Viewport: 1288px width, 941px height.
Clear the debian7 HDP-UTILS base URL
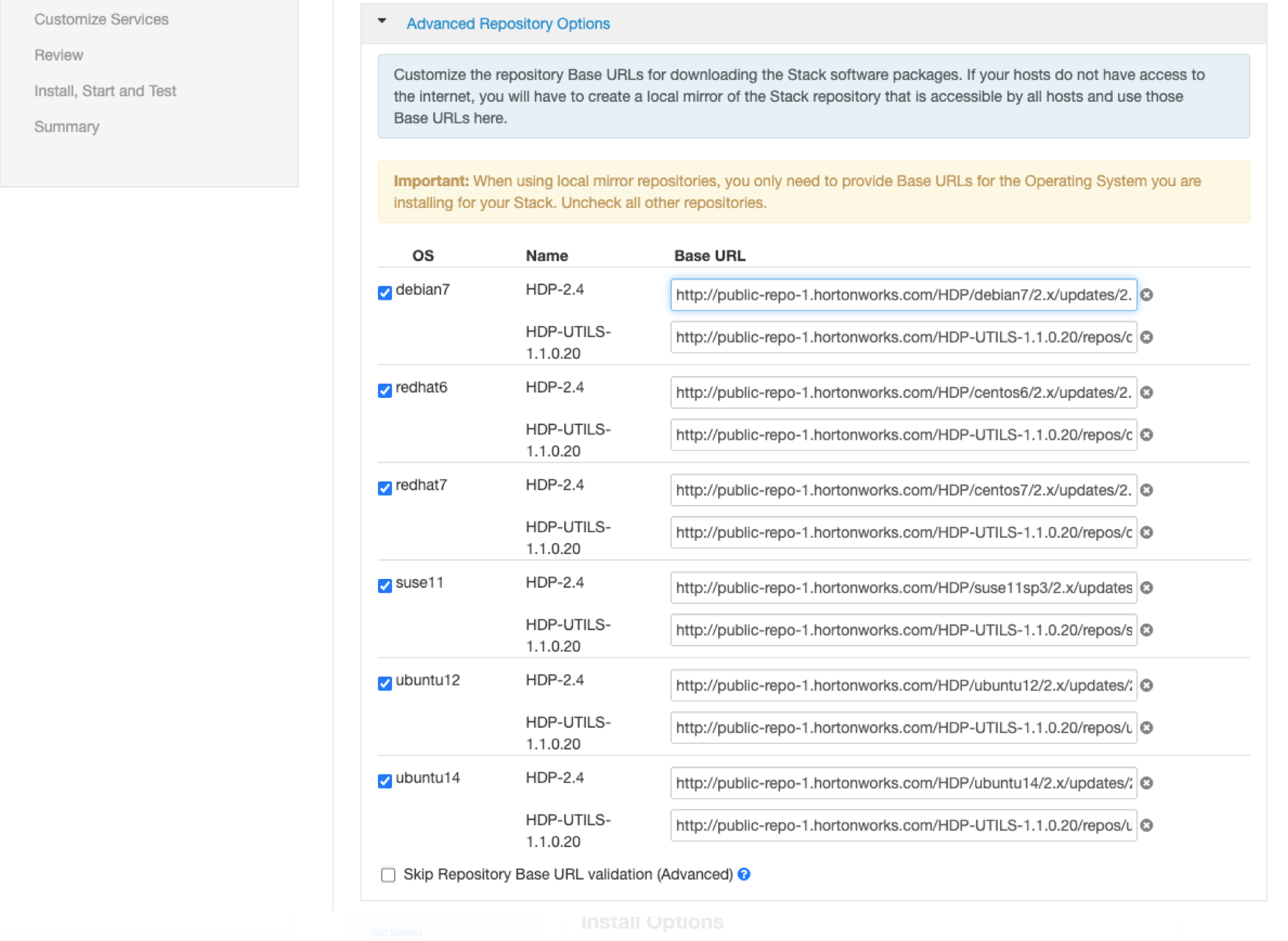click(1147, 337)
